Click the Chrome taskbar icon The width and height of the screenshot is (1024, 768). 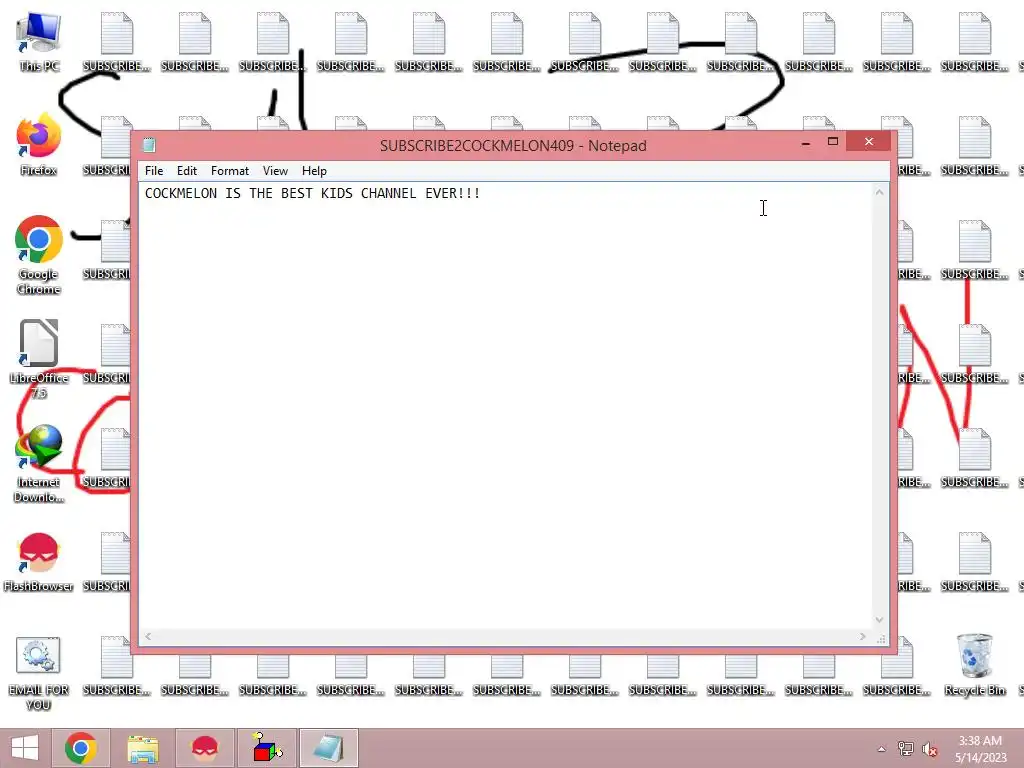click(x=81, y=748)
